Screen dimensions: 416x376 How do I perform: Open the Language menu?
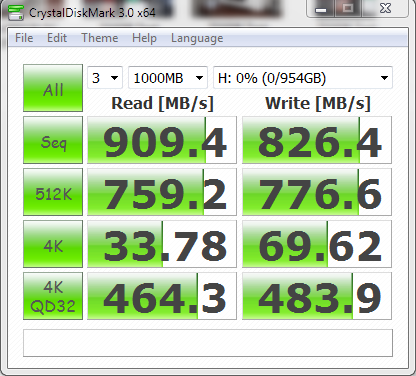point(197,38)
